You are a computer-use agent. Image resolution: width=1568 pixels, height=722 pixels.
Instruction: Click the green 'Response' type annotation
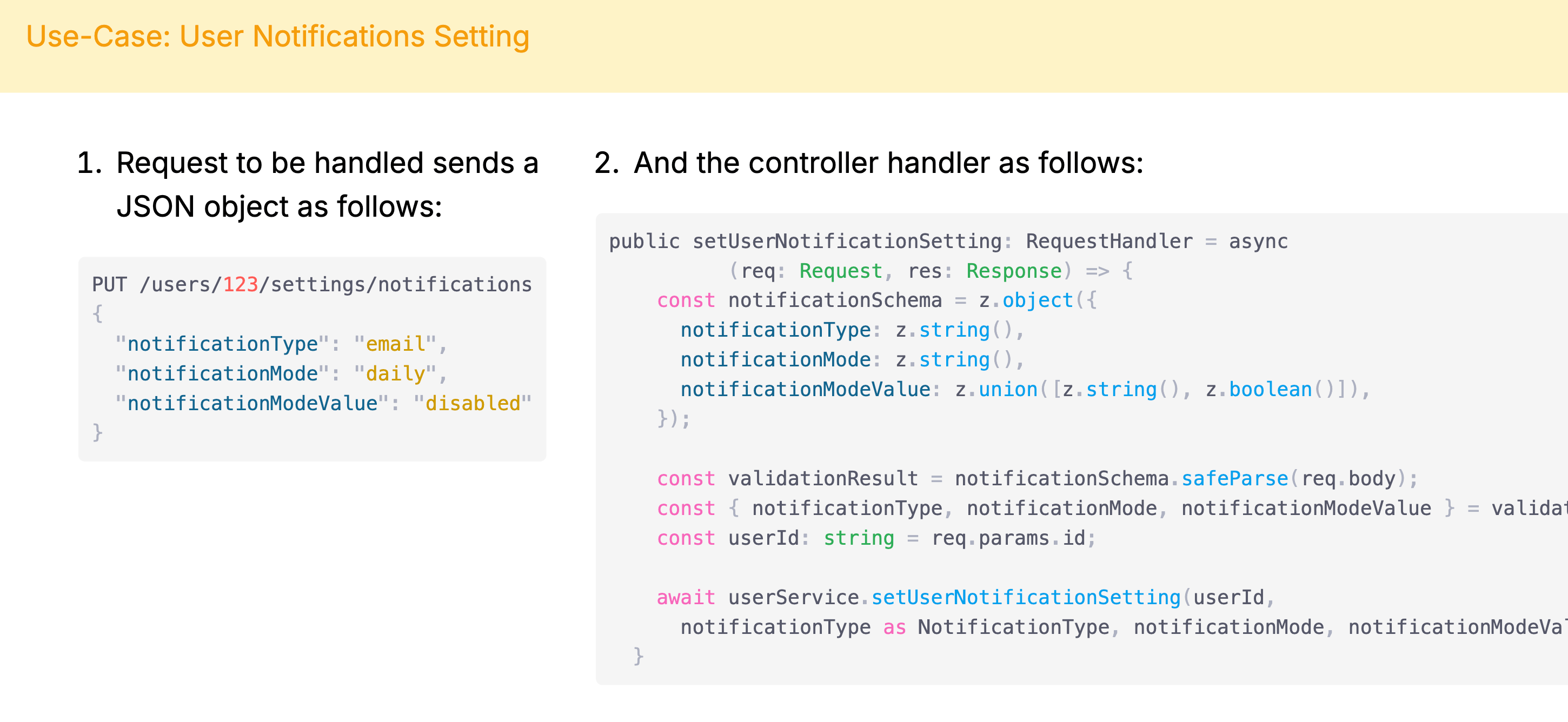pos(1013,271)
